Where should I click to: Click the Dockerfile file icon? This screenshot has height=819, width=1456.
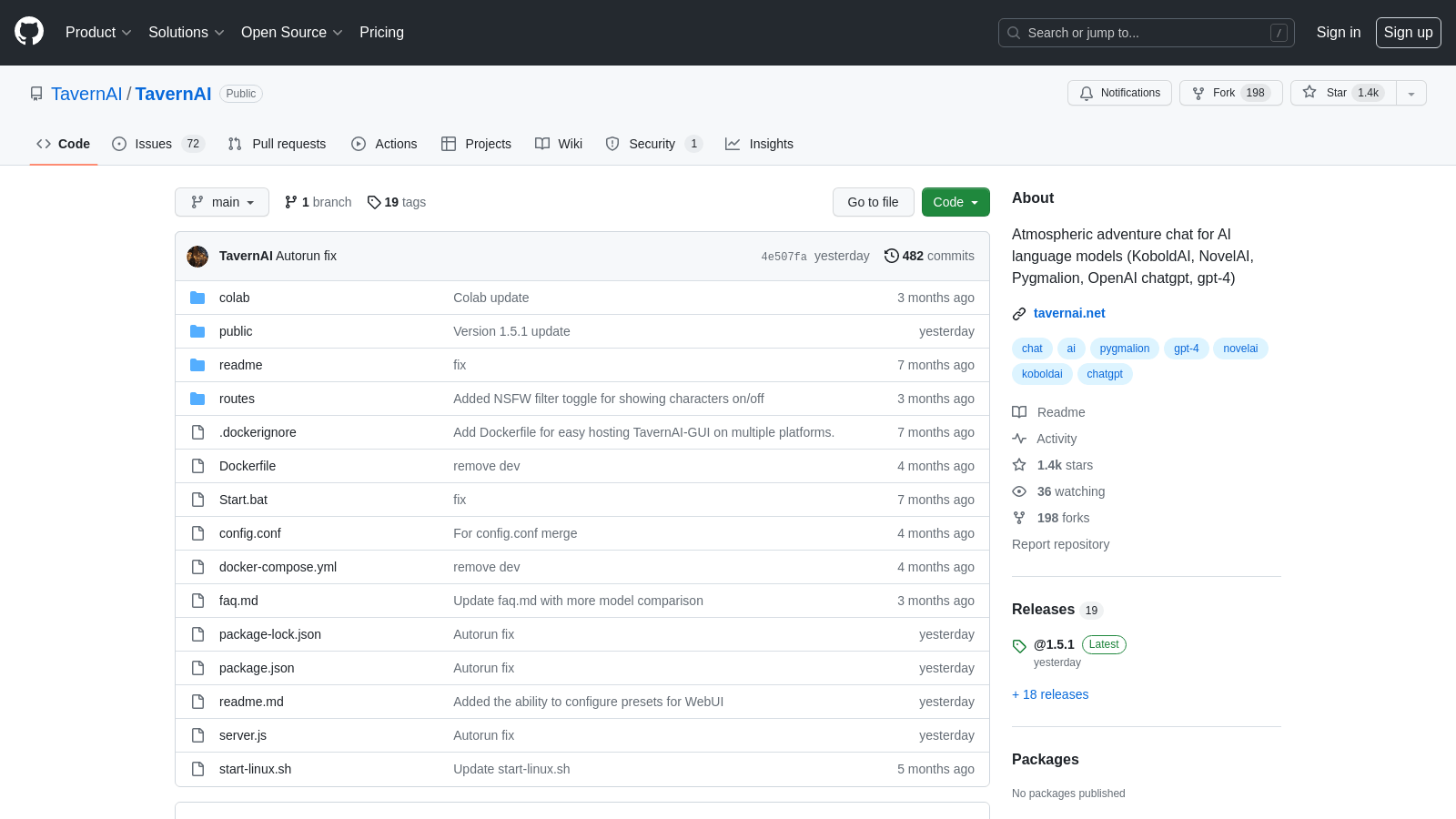197,466
